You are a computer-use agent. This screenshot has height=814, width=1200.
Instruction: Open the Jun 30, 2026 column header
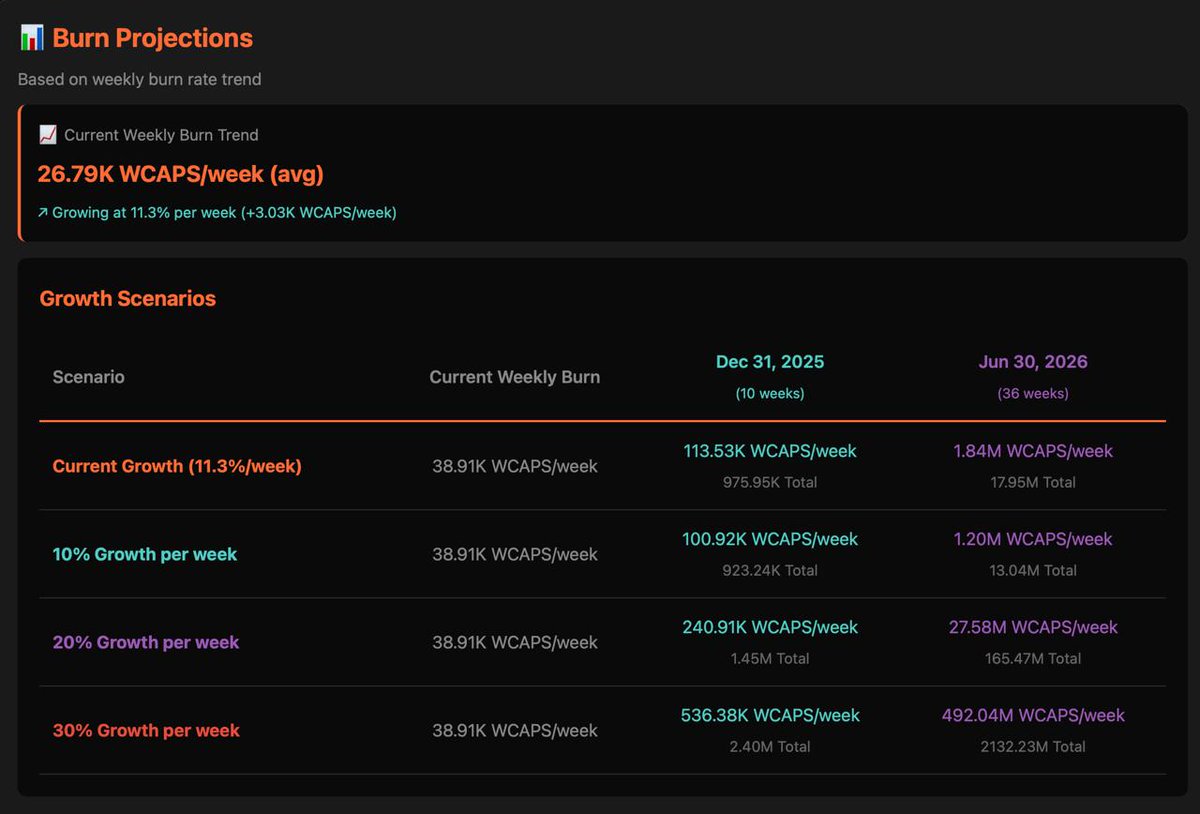click(1033, 361)
